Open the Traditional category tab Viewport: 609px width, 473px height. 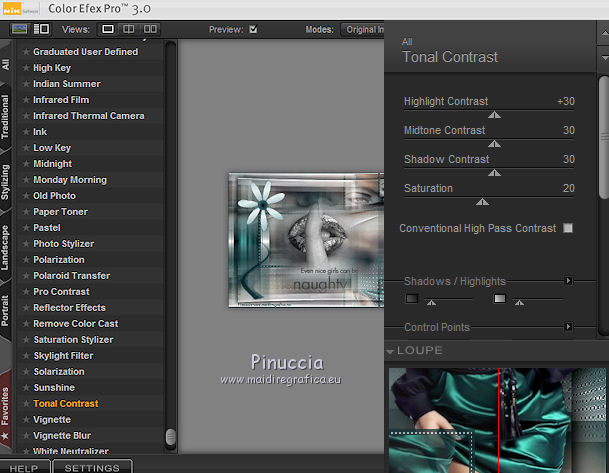click(5, 117)
